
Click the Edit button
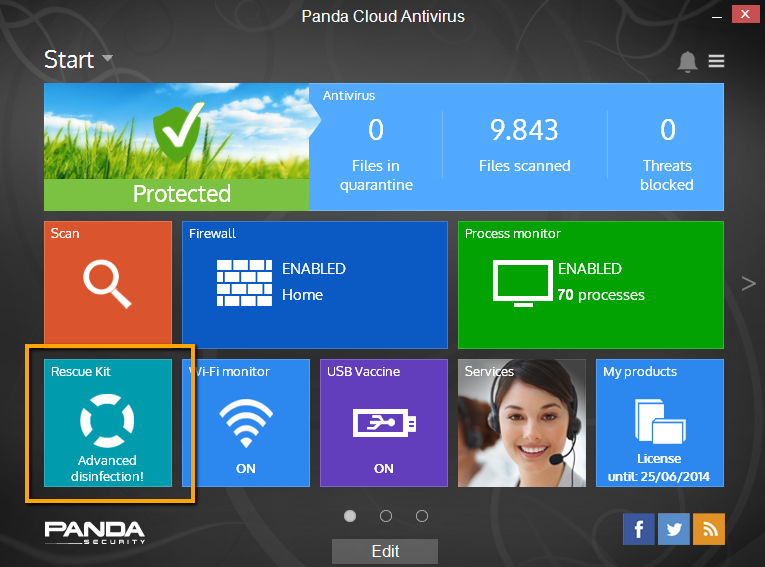pyautogui.click(x=385, y=551)
